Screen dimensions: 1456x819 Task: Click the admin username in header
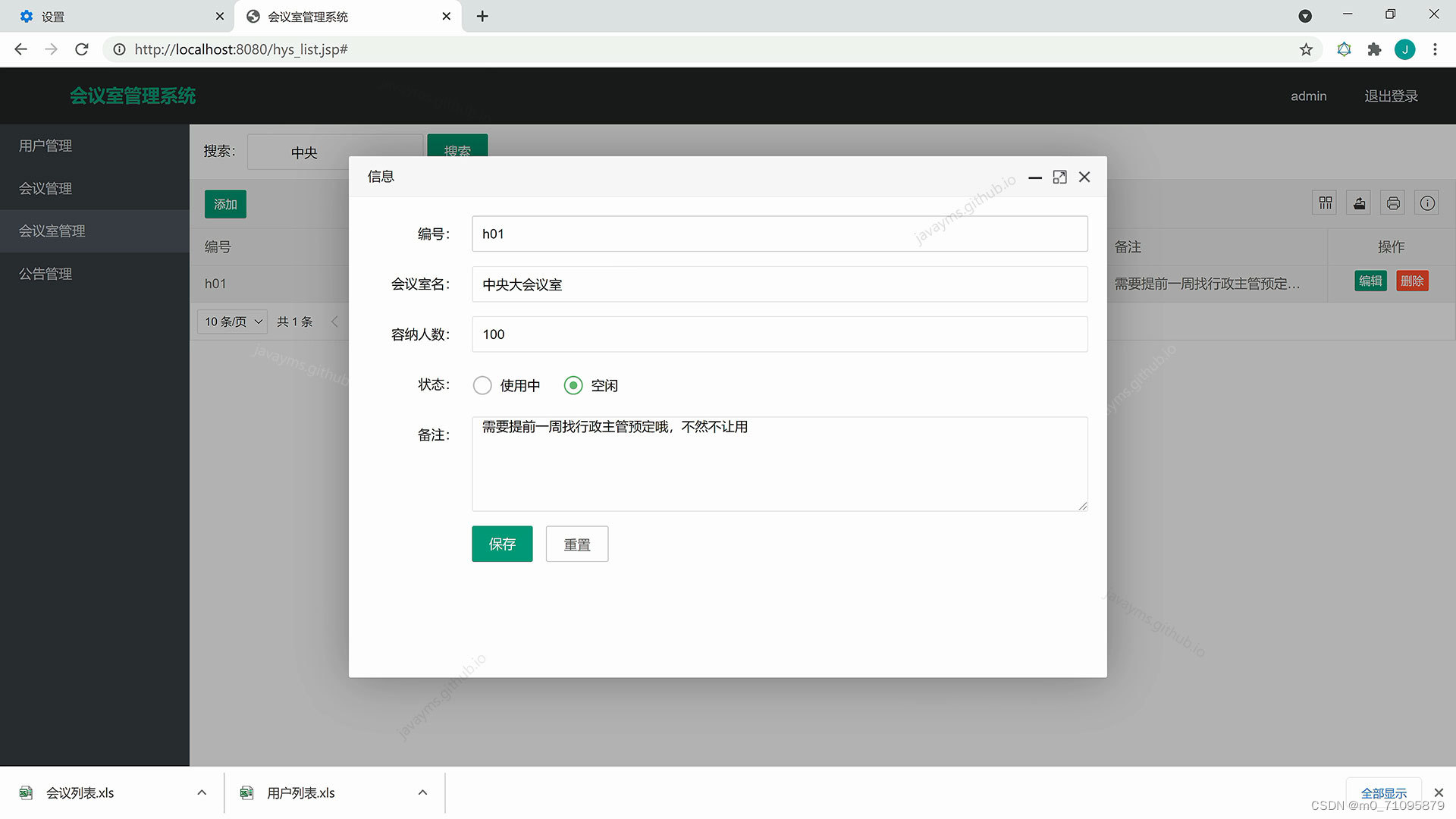1308,96
